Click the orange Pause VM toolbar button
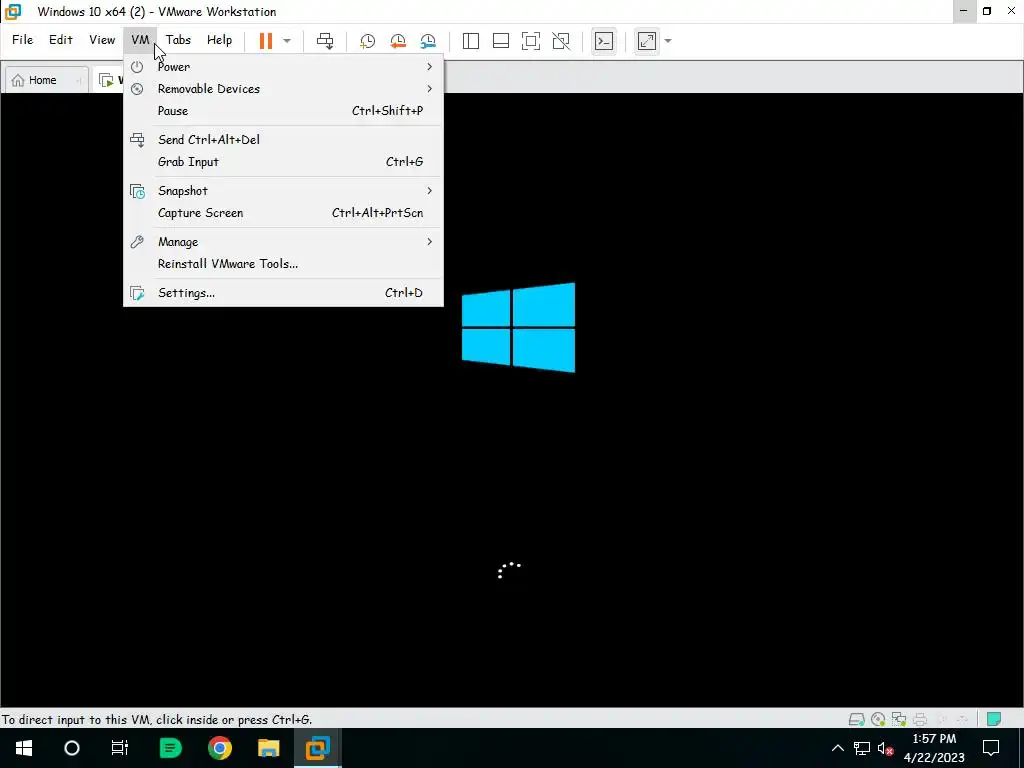 coord(265,40)
